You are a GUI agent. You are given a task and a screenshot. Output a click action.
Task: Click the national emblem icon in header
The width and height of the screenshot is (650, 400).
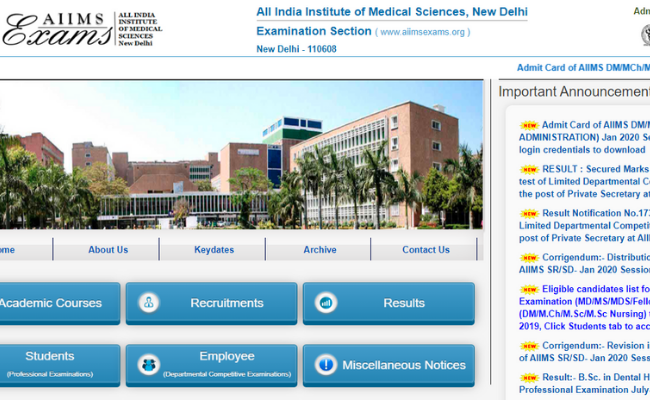(x=645, y=36)
